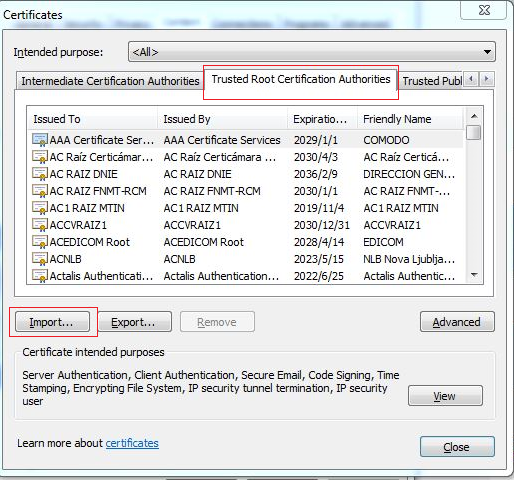Click expiration date 2022/6/25
Image resolution: width=514 pixels, height=480 pixels.
[x=319, y=276]
